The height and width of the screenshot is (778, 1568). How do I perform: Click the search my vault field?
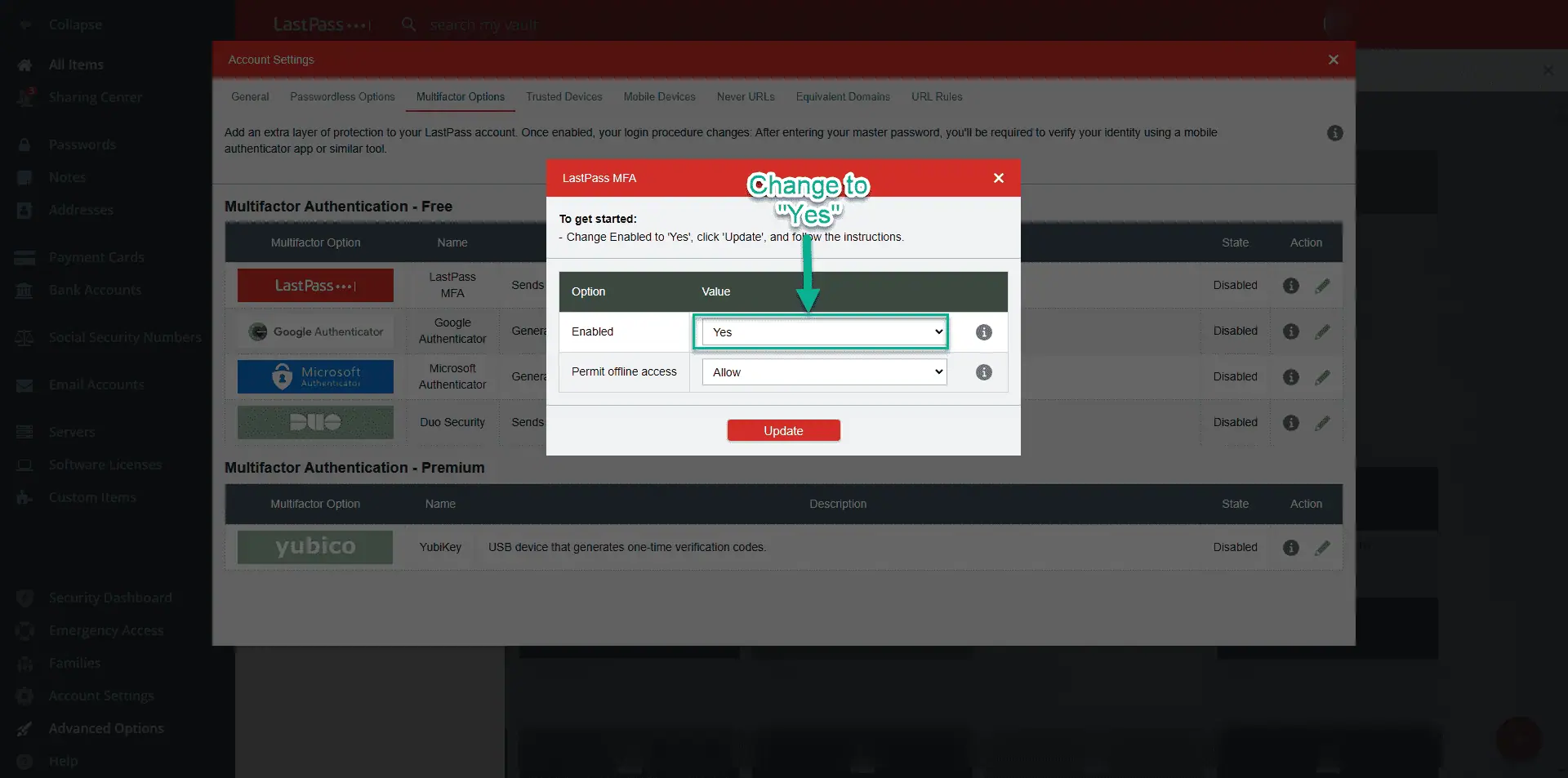coord(483,24)
